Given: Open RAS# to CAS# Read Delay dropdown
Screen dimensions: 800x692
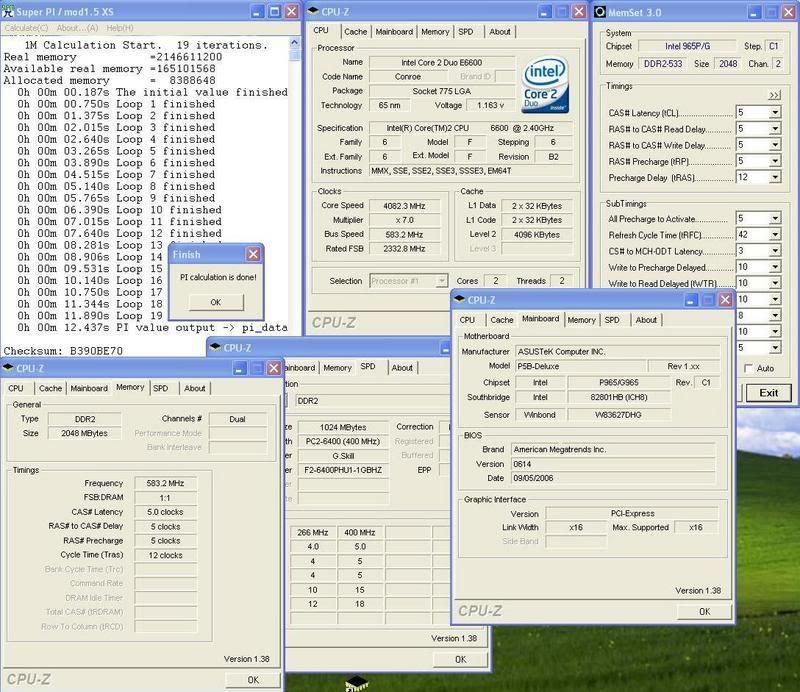Looking at the screenshot, I should pyautogui.click(x=775, y=129).
